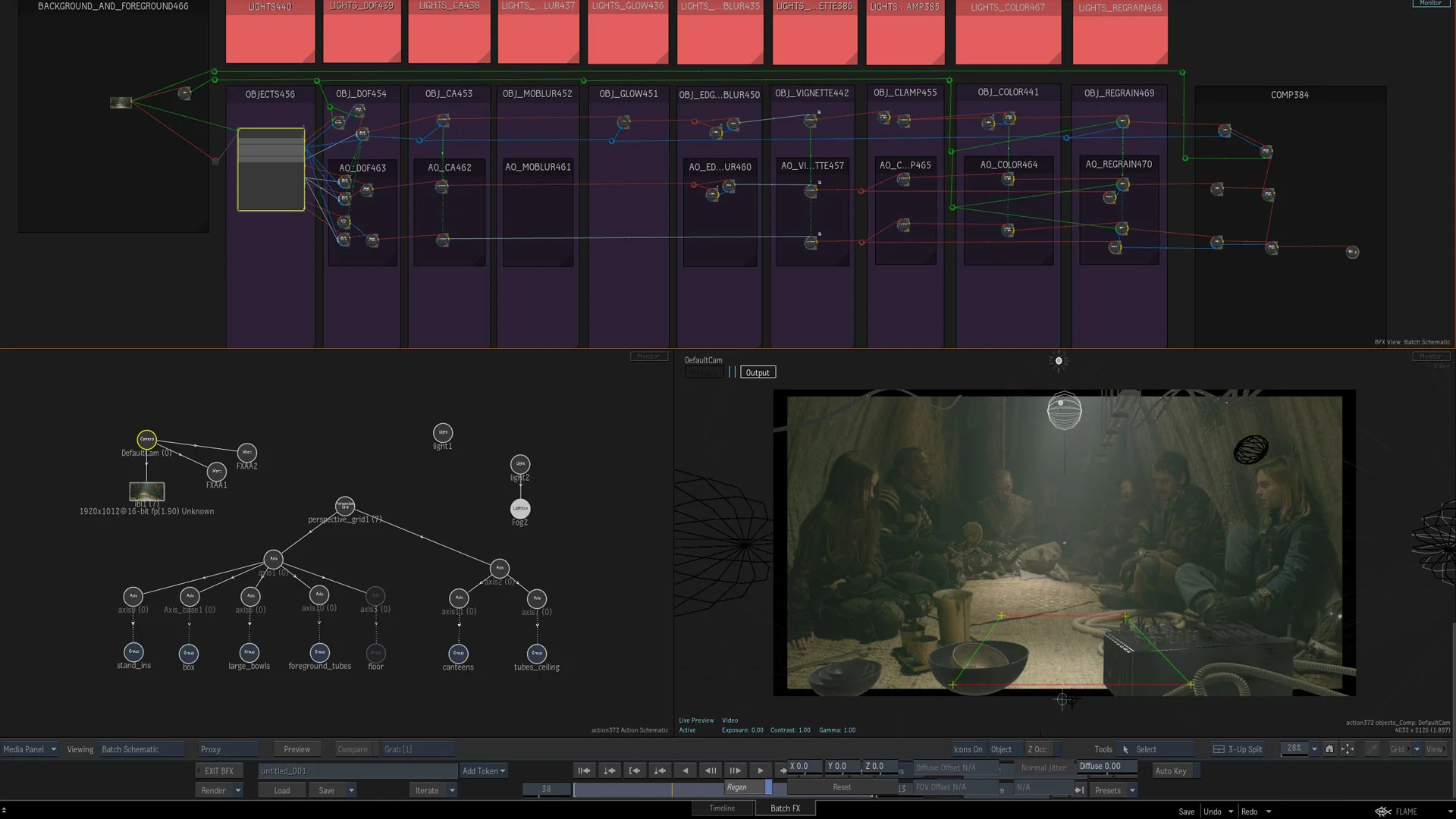Click the play forward button
The width and height of the screenshot is (1456, 819).
tap(760, 770)
